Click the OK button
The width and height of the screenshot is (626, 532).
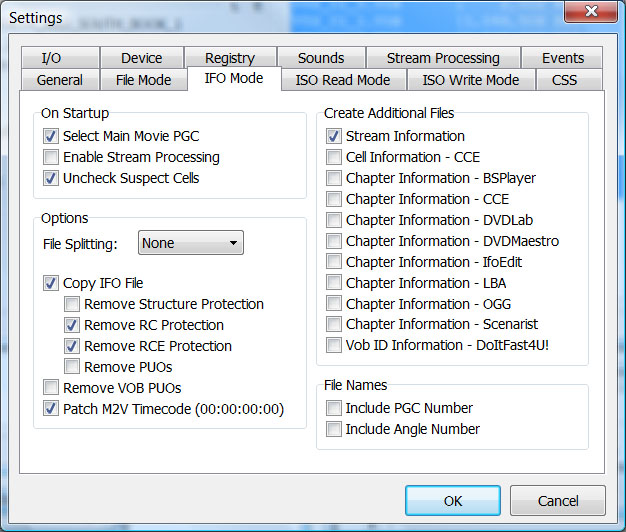452,500
